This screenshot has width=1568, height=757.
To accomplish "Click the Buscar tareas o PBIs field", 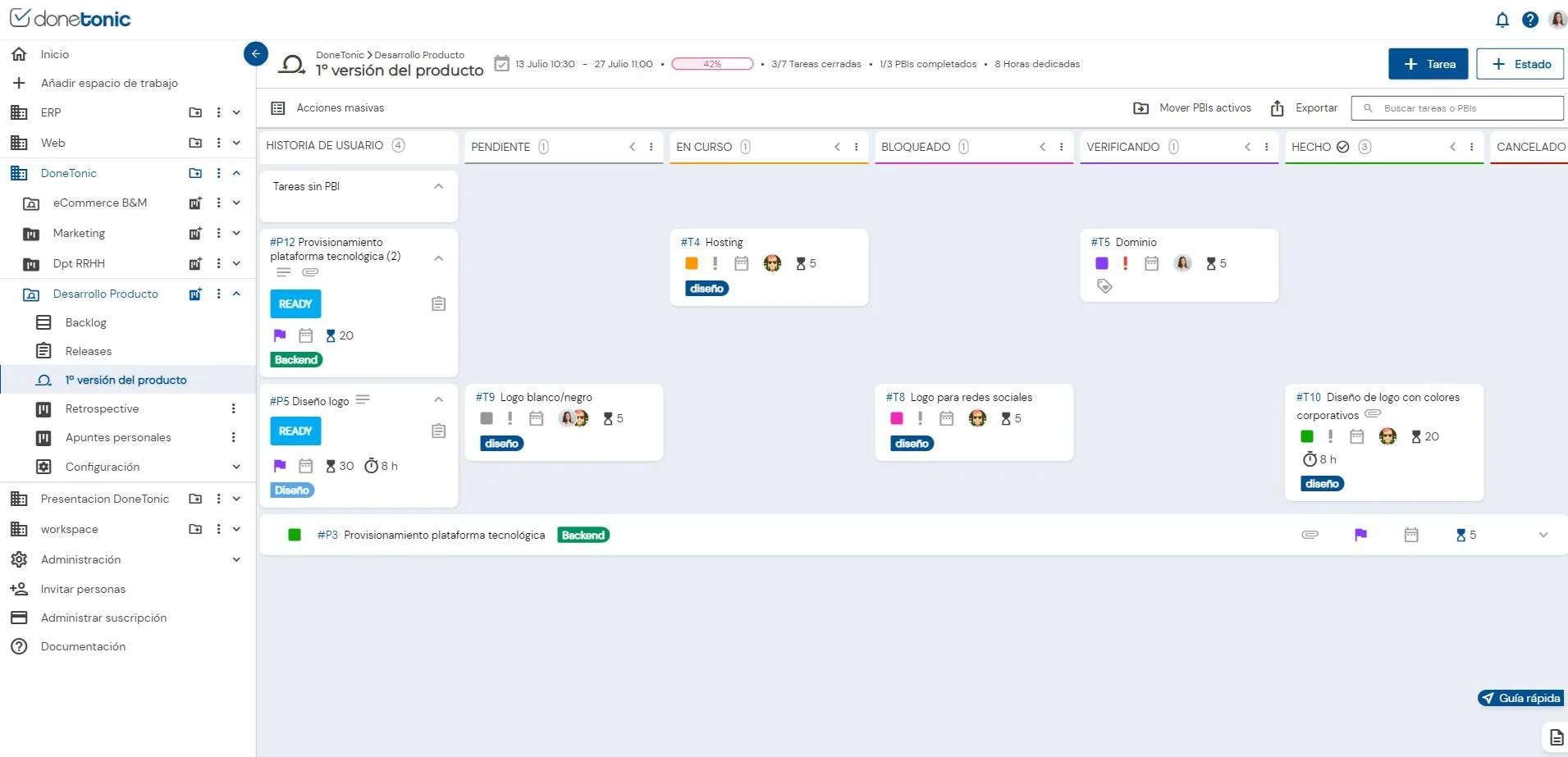I will pos(1456,108).
